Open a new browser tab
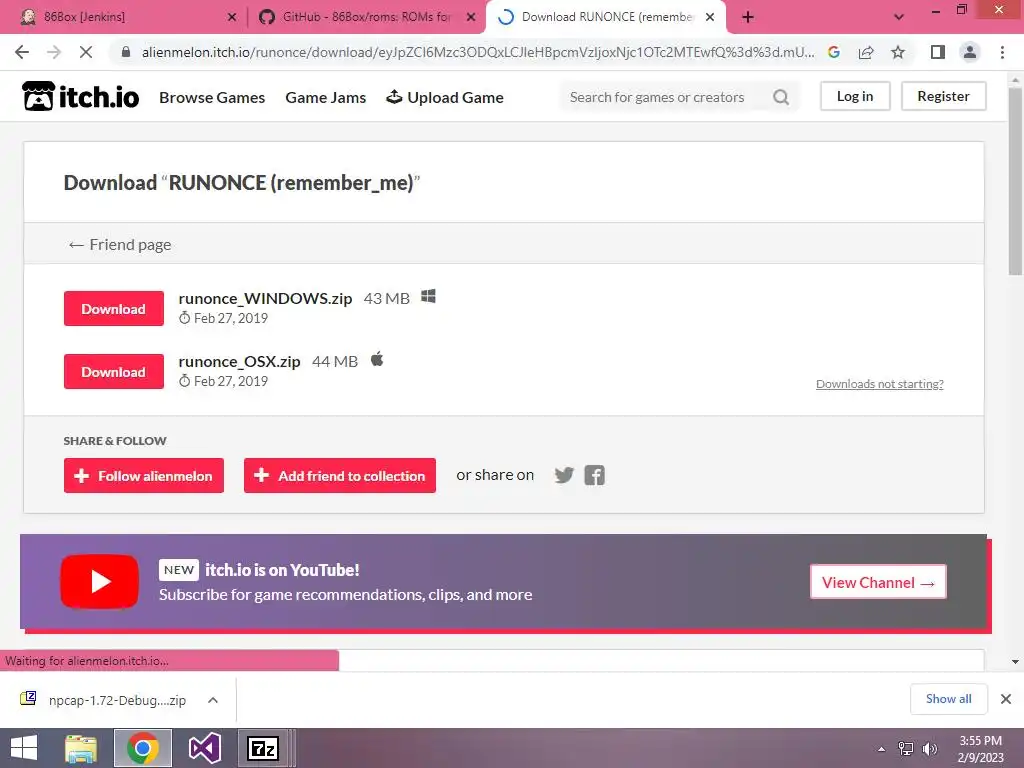The width and height of the screenshot is (1024, 768). [748, 17]
